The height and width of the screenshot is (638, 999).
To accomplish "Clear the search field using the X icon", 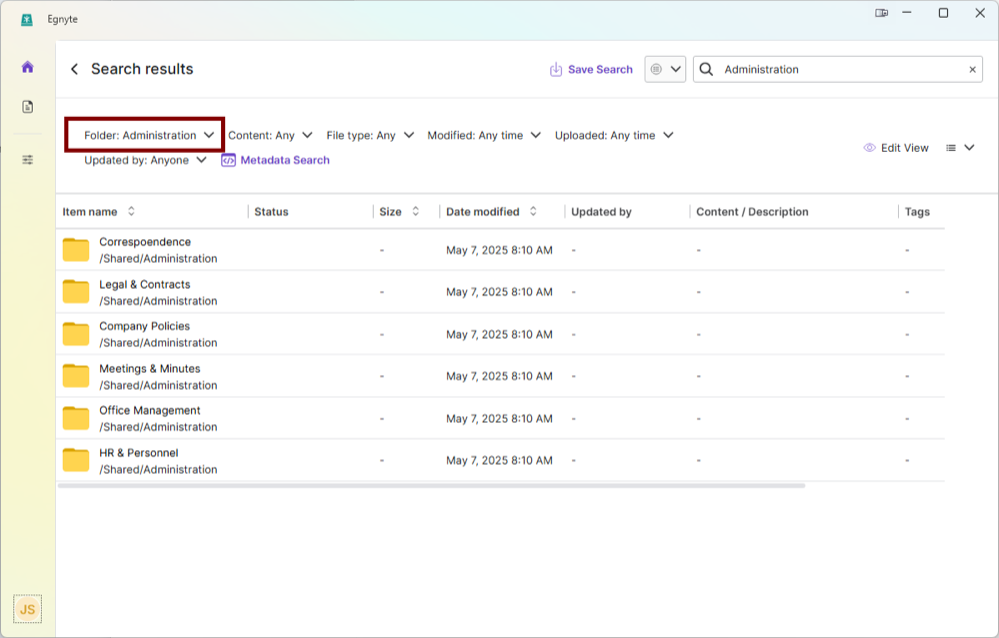I will pyautogui.click(x=972, y=69).
